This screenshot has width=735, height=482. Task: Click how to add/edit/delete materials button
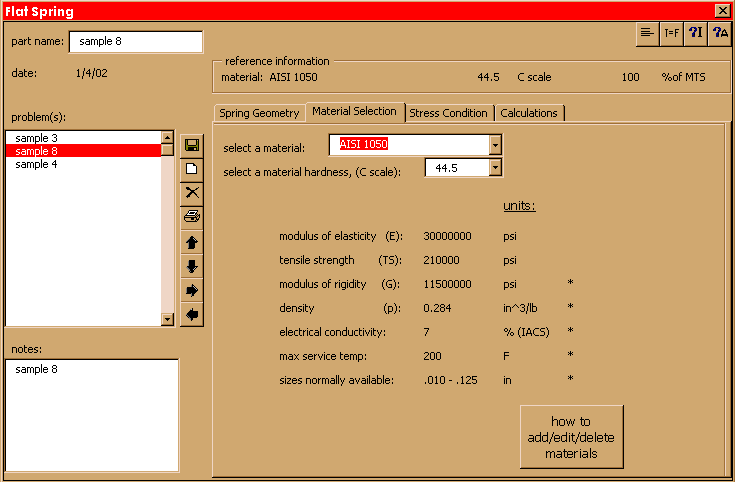pos(571,437)
